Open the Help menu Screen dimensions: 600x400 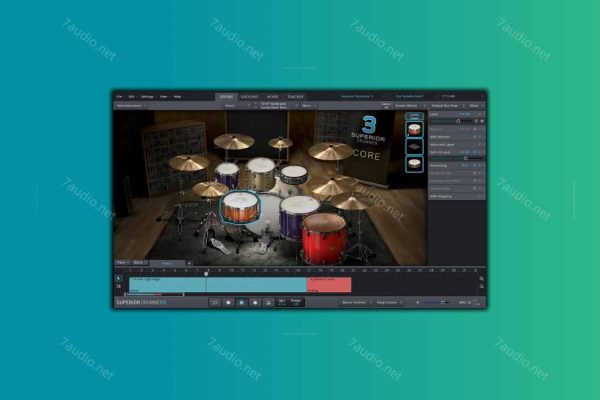[x=178, y=97]
